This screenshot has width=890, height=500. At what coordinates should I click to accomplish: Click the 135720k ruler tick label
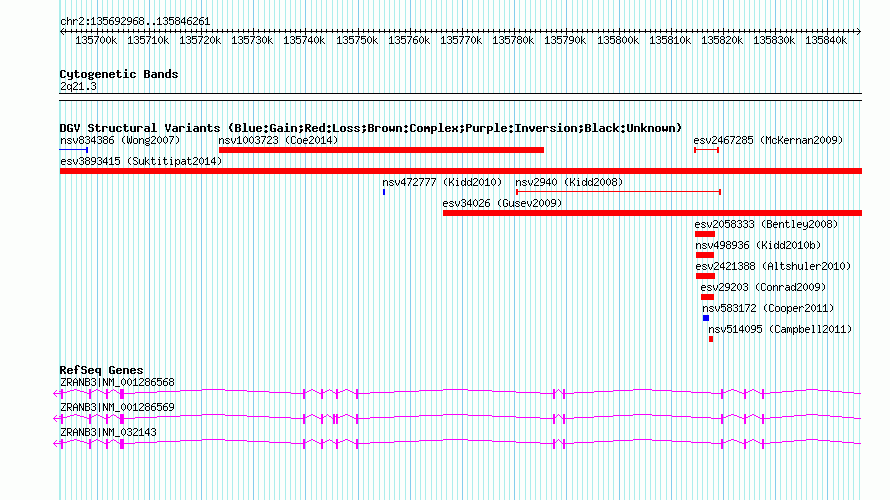tap(200, 40)
